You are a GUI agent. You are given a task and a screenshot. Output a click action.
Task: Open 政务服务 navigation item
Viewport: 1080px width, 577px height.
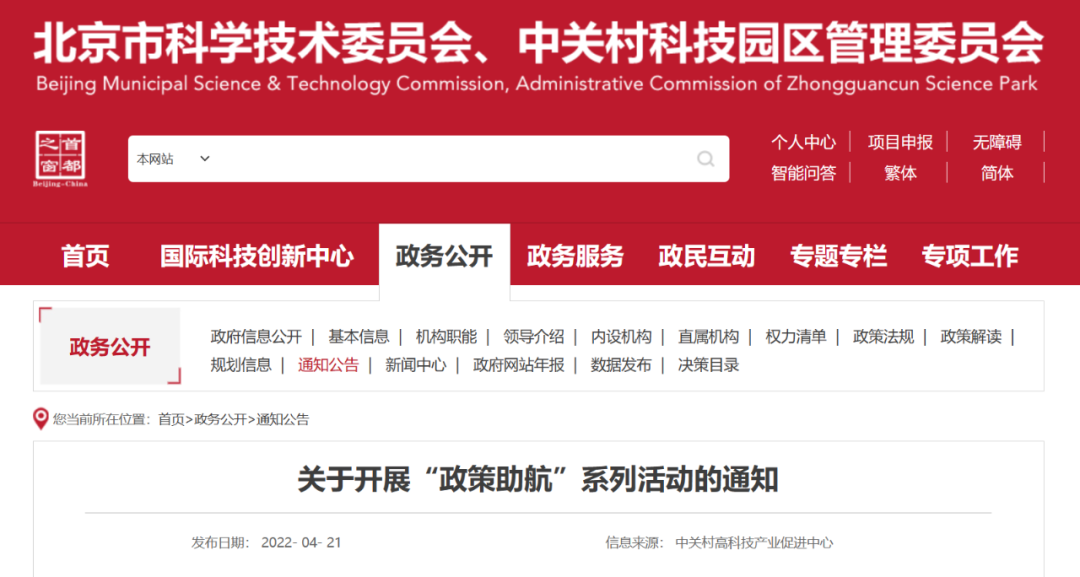pyautogui.click(x=575, y=256)
